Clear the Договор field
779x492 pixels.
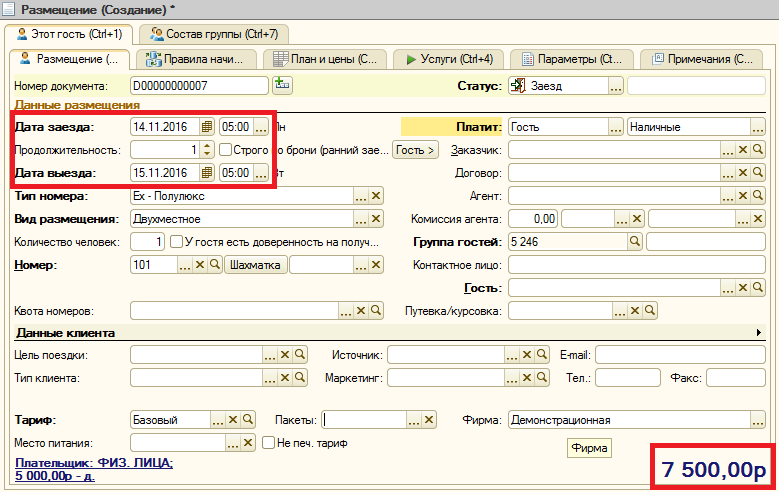point(743,172)
